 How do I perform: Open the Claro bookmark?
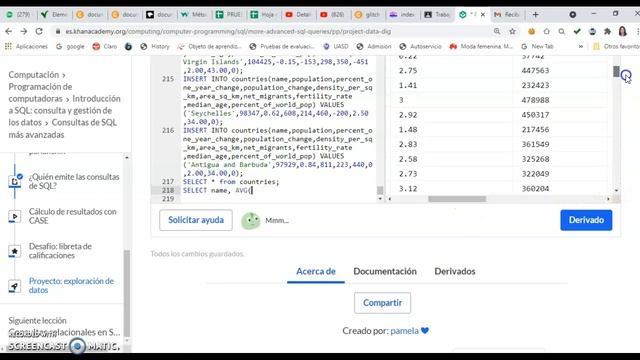(x=105, y=47)
